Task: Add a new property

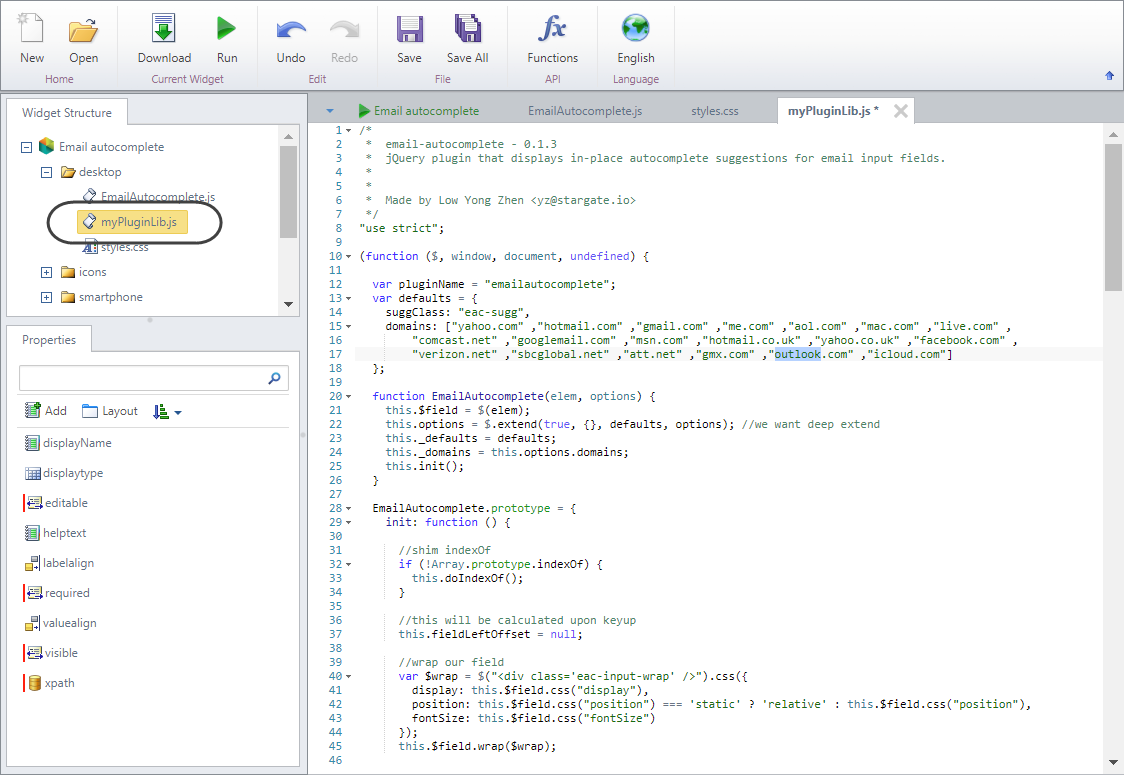Action: (46, 411)
